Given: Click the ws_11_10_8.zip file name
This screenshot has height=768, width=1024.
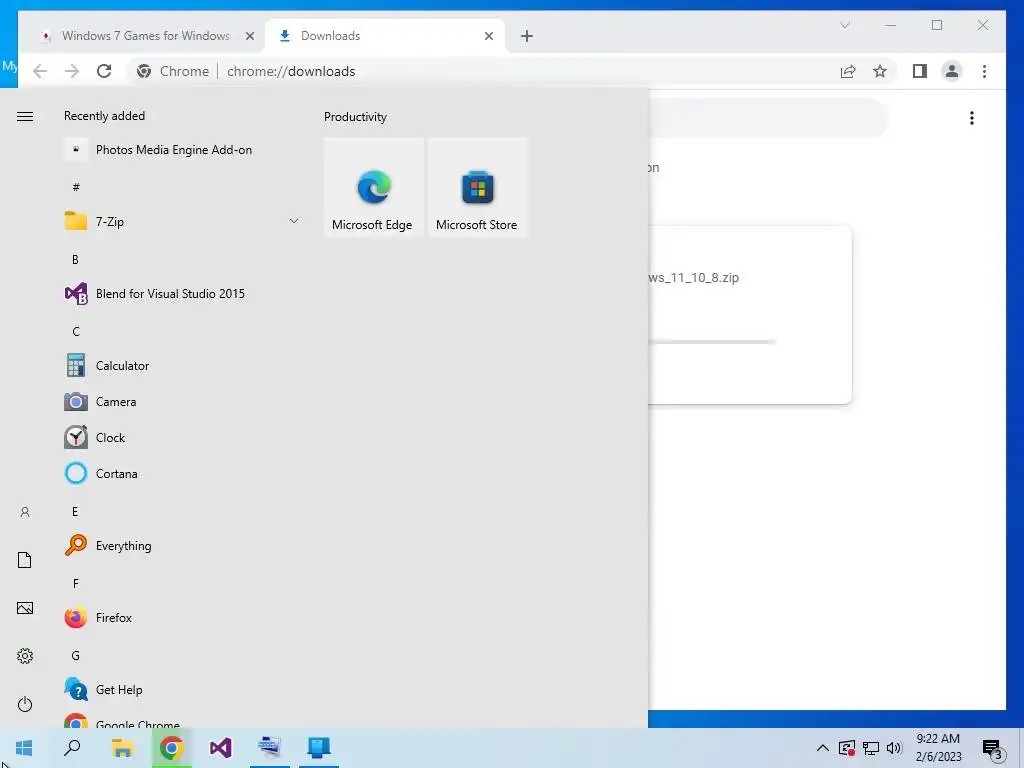Looking at the screenshot, I should click(x=694, y=278).
